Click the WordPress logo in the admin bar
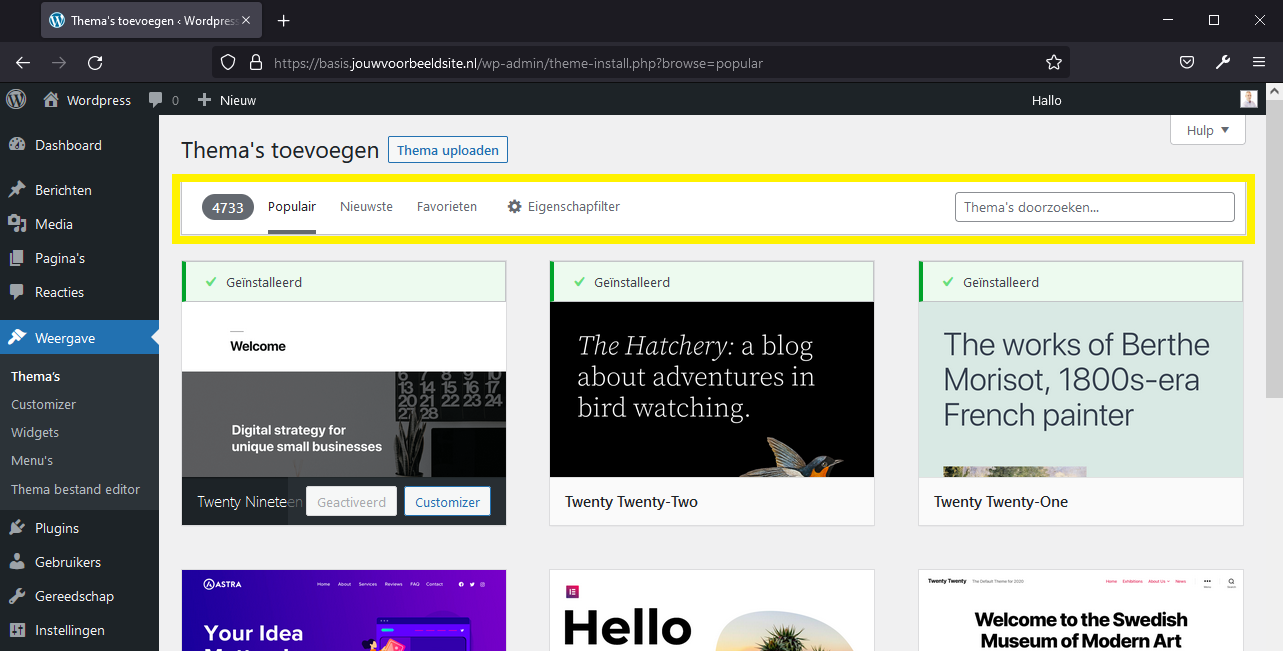 coord(16,99)
